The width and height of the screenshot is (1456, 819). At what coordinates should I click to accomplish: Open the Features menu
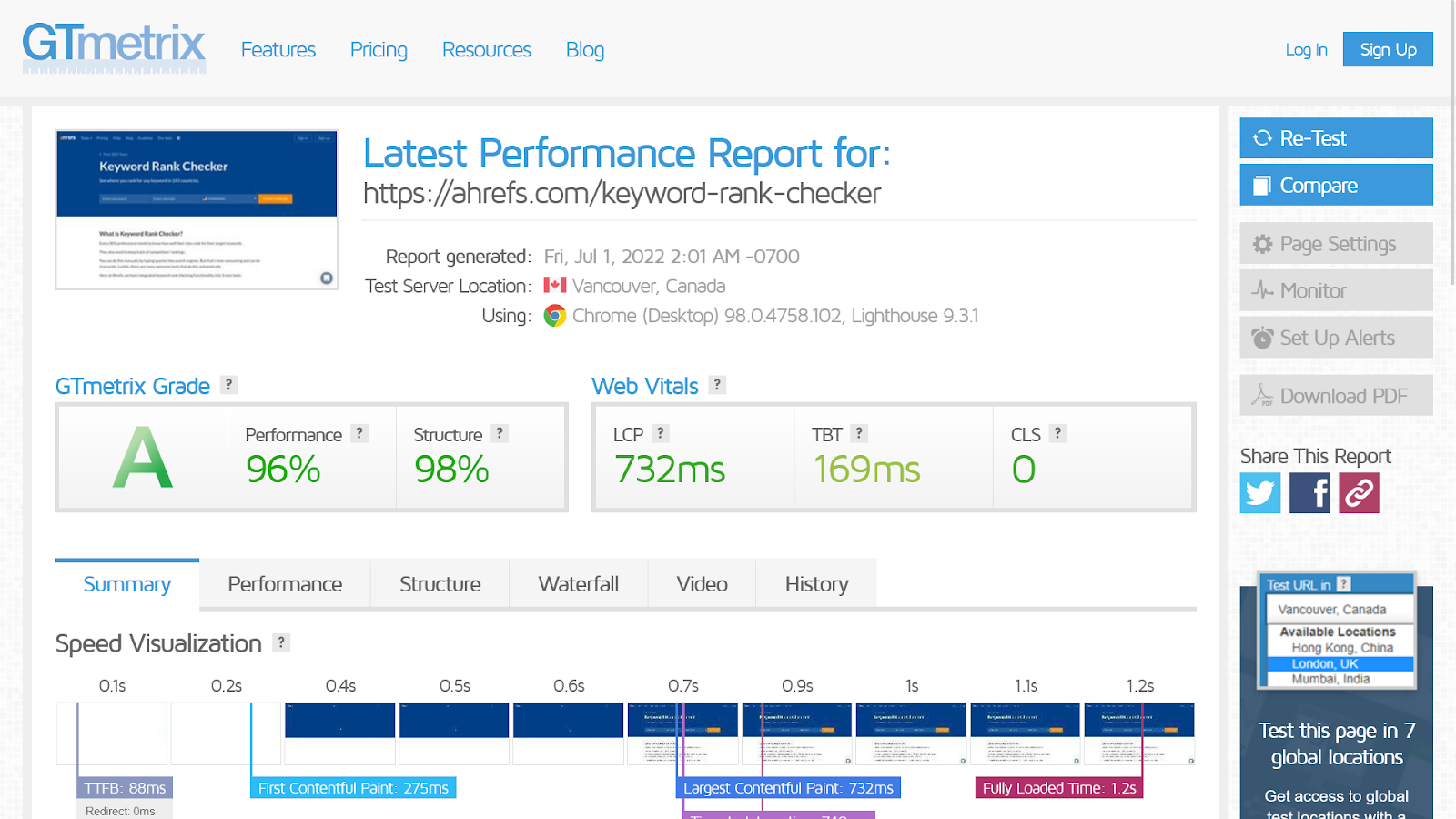point(278,50)
